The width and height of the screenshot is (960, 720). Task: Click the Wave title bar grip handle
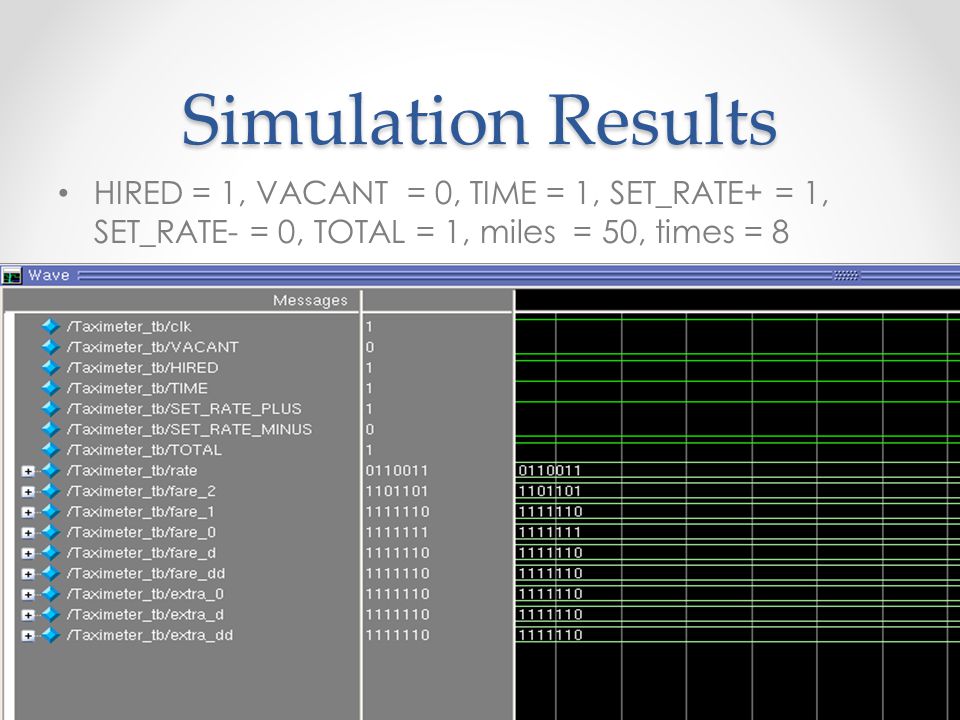pos(847,276)
